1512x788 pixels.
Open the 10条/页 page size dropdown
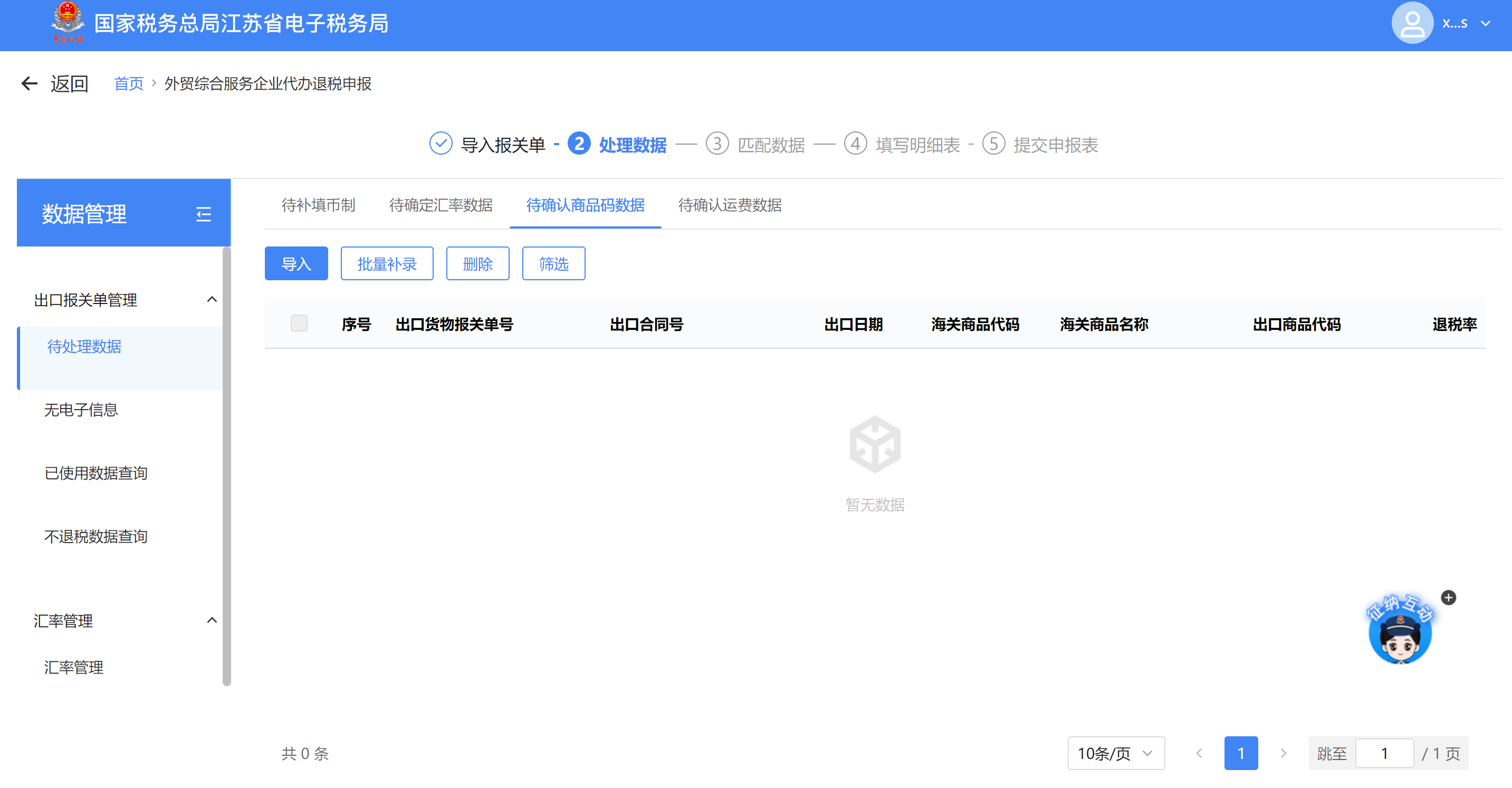point(1115,753)
